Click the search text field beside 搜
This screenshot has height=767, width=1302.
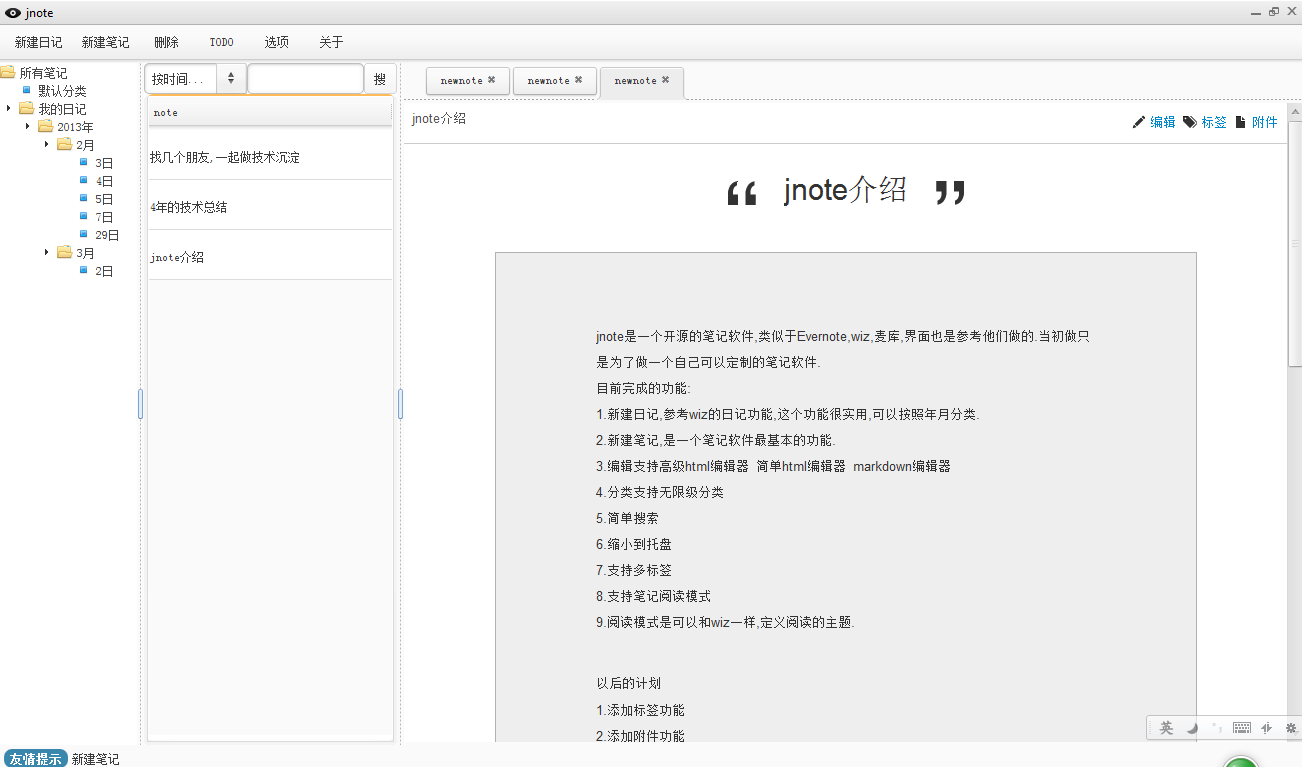pyautogui.click(x=306, y=79)
